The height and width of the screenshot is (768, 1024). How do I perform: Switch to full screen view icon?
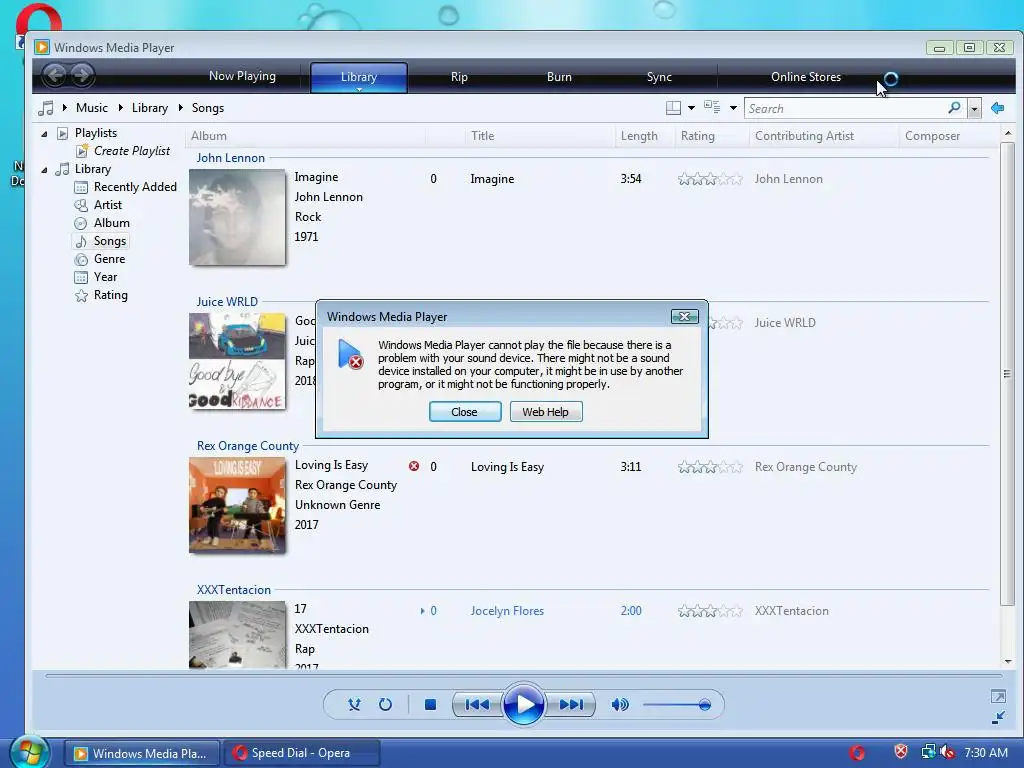[x=998, y=696]
